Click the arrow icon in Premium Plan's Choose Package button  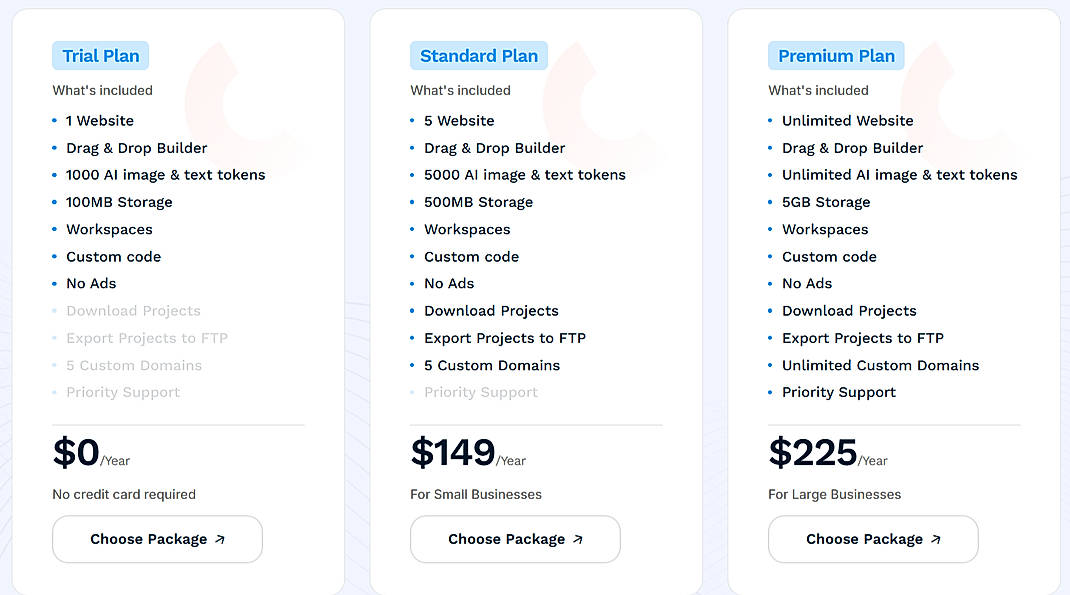pos(936,538)
